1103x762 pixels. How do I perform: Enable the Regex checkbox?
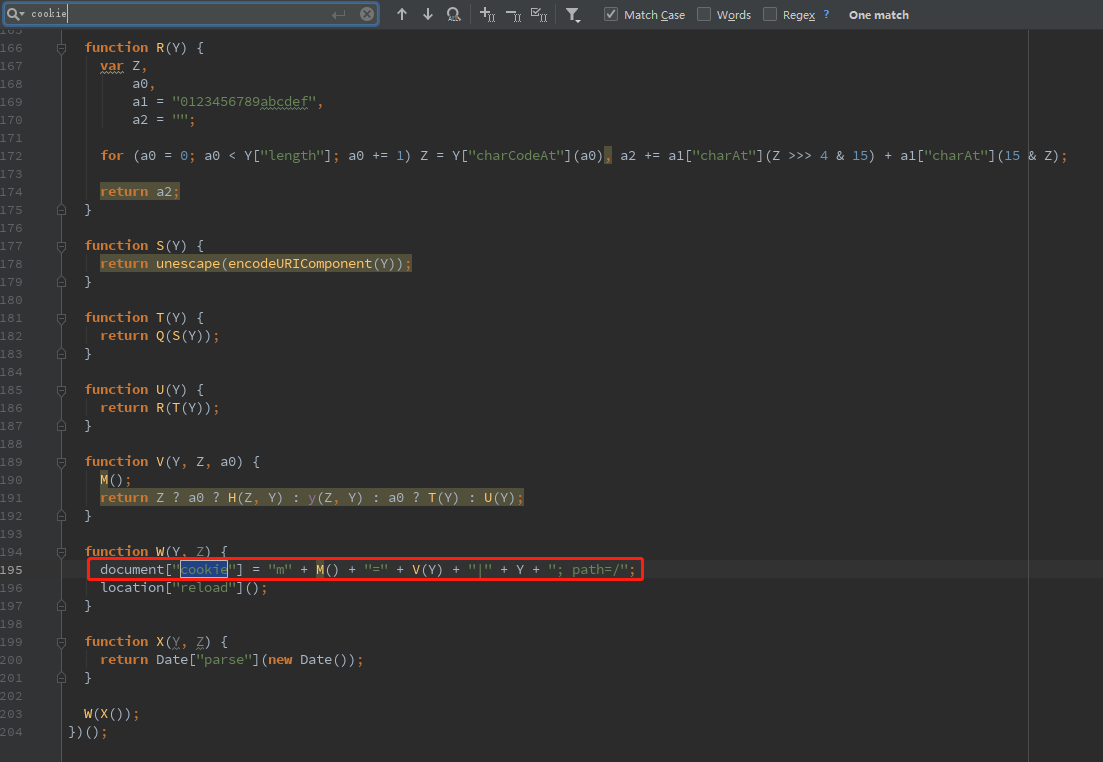[x=770, y=15]
